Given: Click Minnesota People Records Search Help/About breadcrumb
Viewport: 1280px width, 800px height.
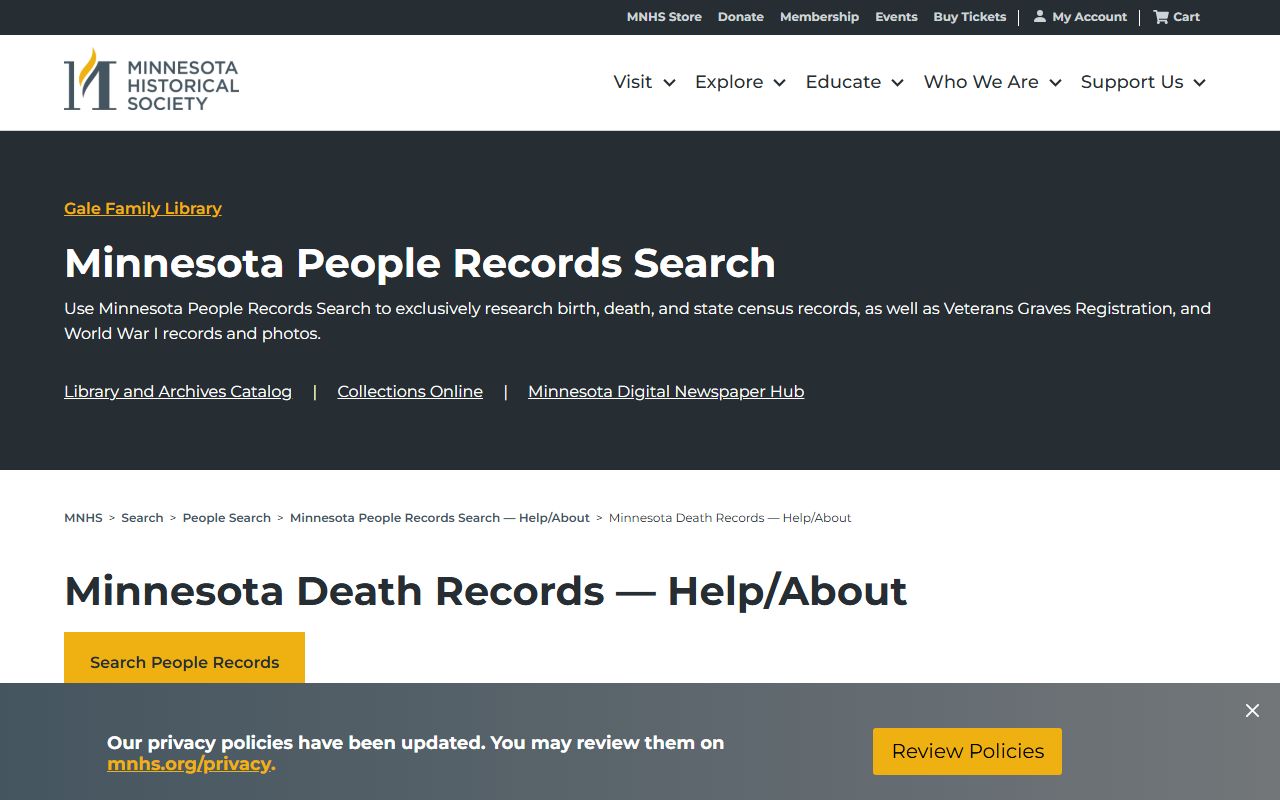Looking at the screenshot, I should point(440,518).
